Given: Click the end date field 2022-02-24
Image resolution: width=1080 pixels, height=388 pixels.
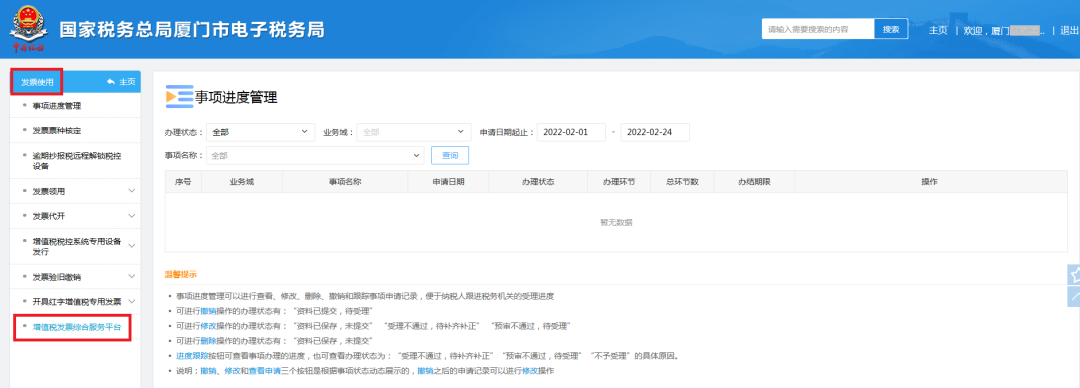Looking at the screenshot, I should pyautogui.click(x=655, y=132).
